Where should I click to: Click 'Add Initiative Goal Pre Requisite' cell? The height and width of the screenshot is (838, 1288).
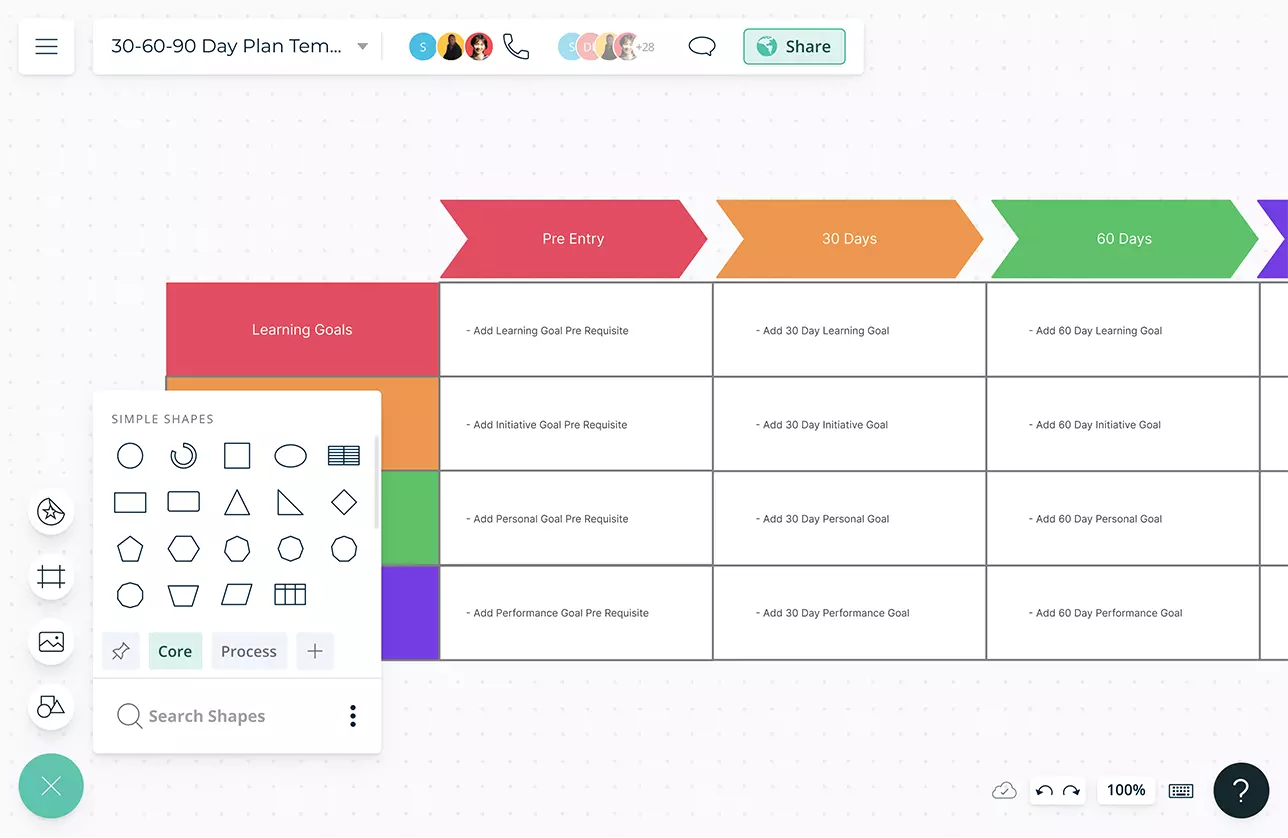[576, 424]
